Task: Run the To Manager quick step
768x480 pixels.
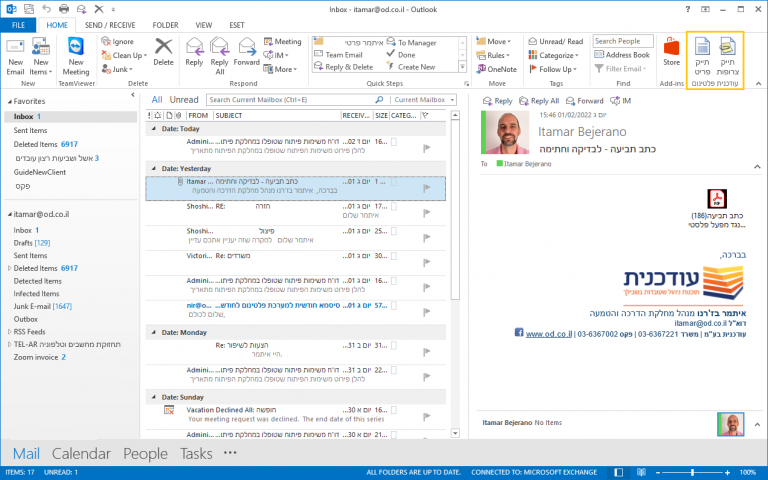Action: coord(412,43)
